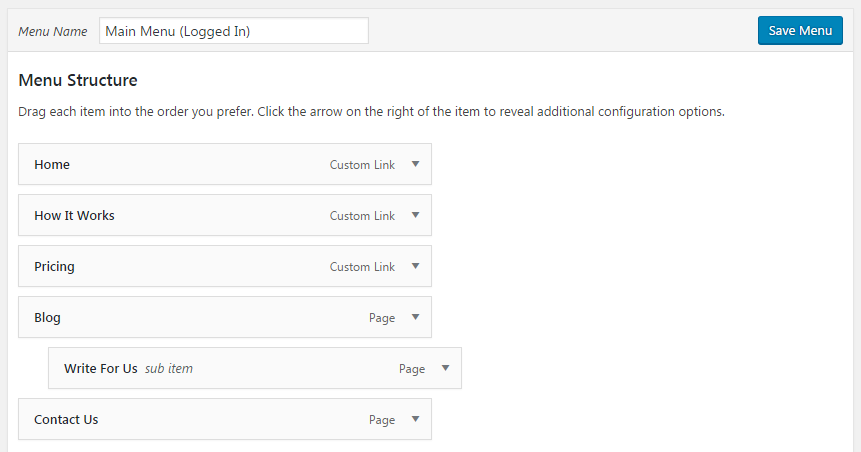Click Page type label on Contact Us row

coord(382,420)
